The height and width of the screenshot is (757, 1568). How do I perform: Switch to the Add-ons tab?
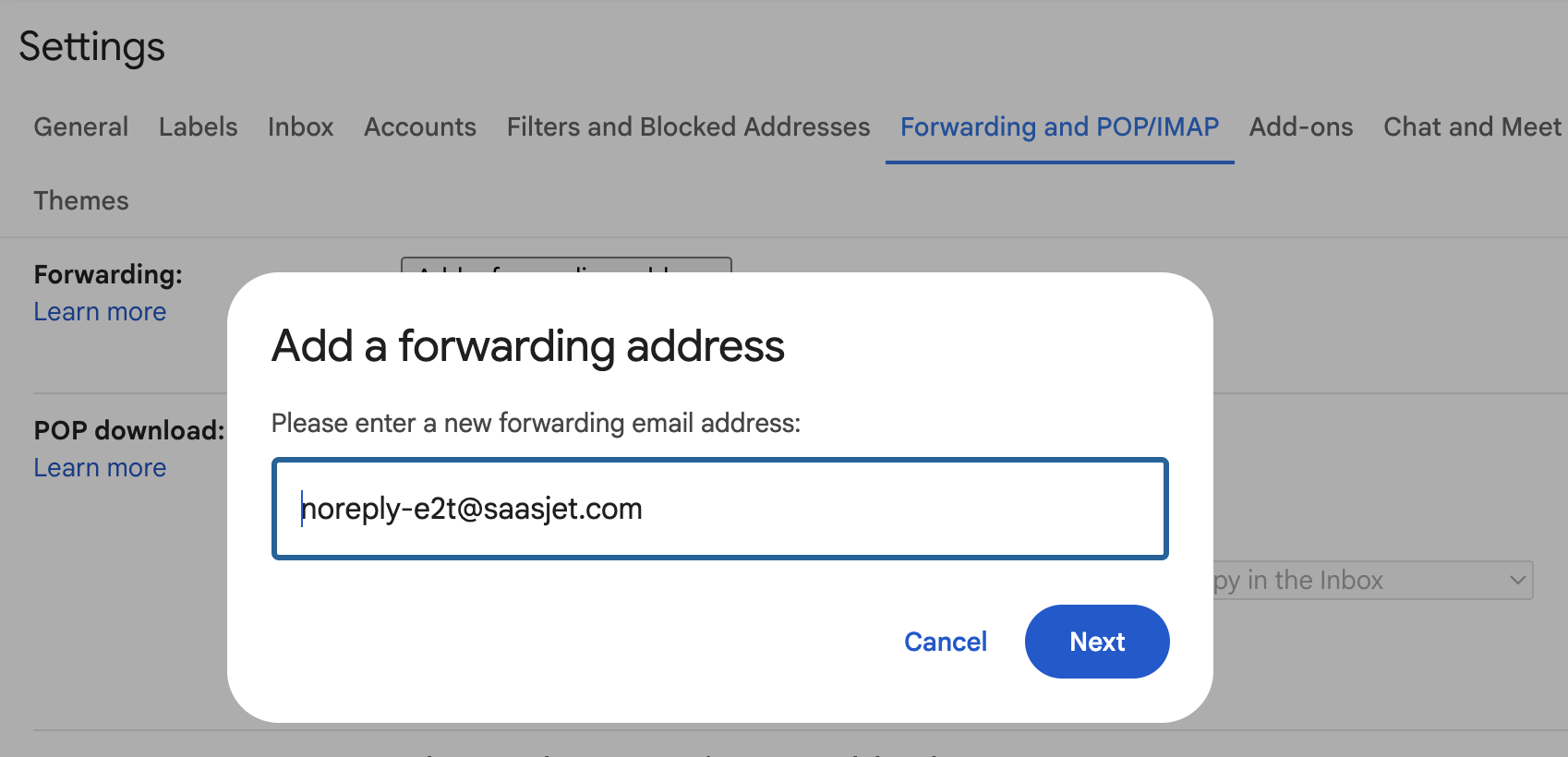(x=1300, y=126)
